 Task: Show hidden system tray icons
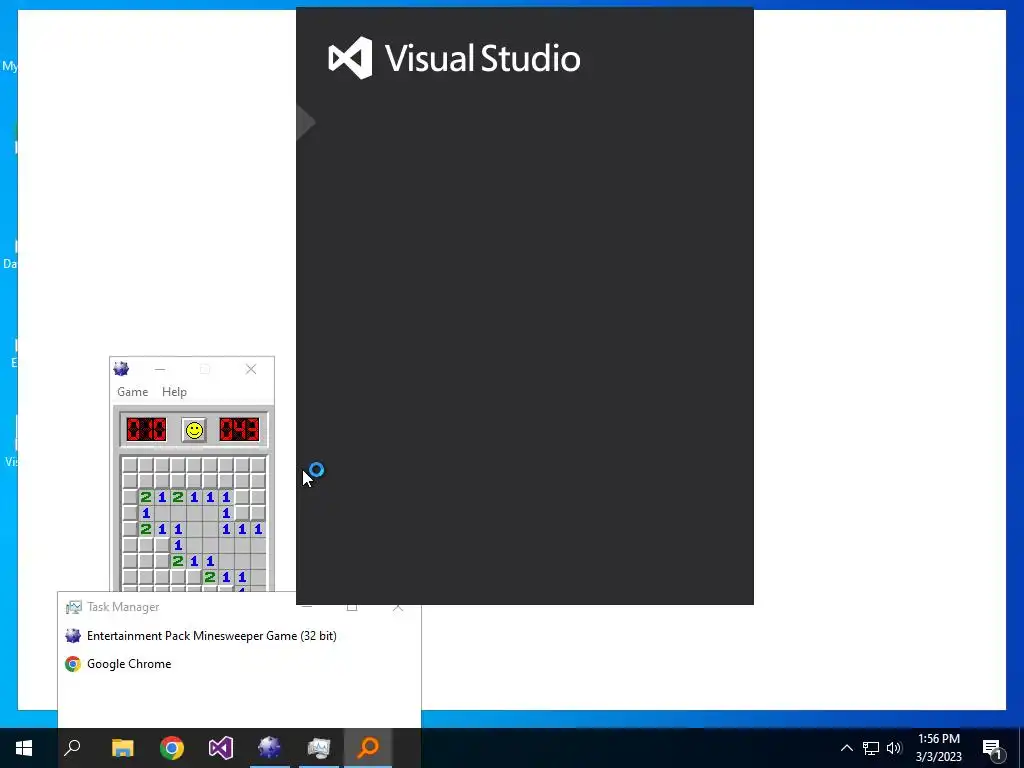tap(846, 748)
